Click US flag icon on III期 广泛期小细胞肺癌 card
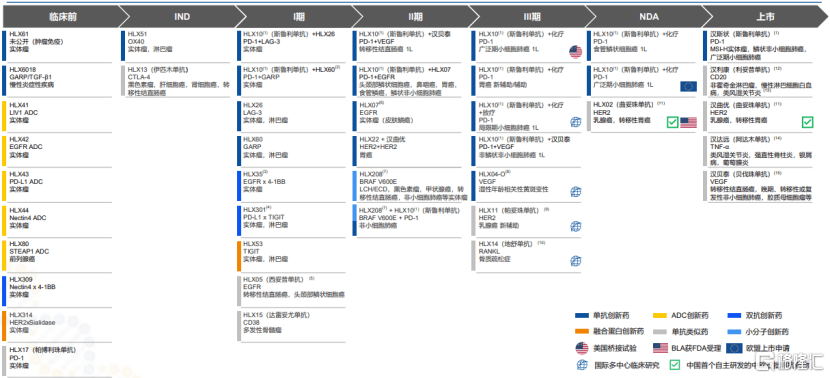 pos(575,52)
